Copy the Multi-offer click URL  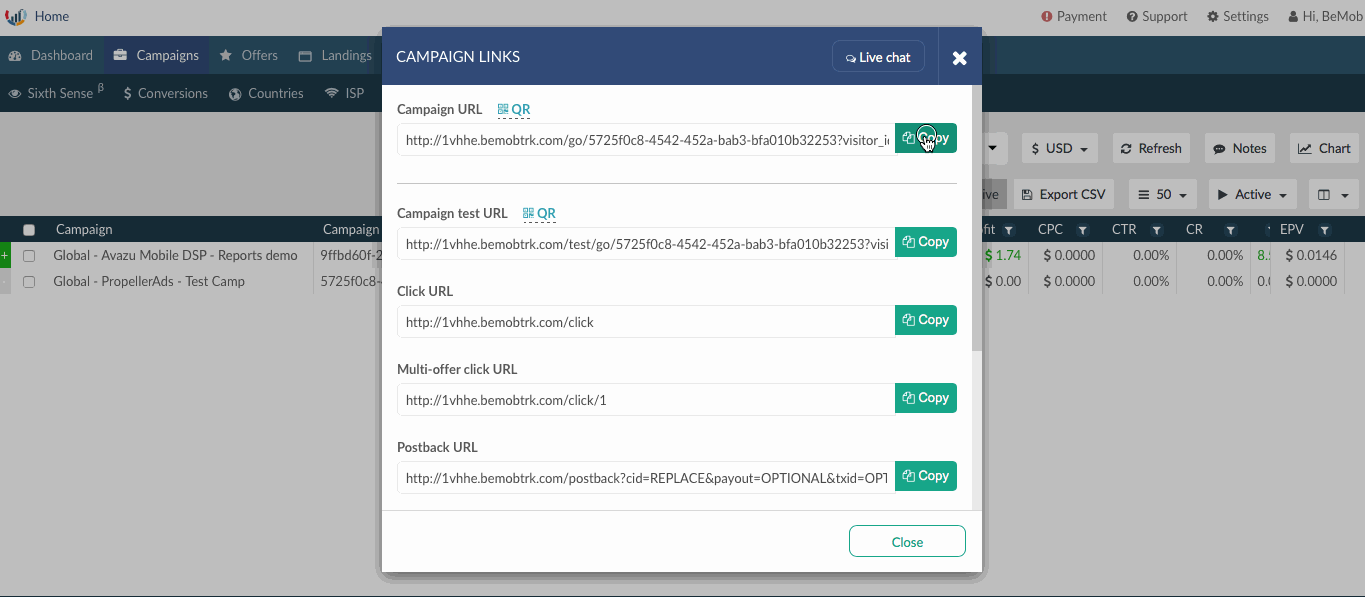coord(926,398)
